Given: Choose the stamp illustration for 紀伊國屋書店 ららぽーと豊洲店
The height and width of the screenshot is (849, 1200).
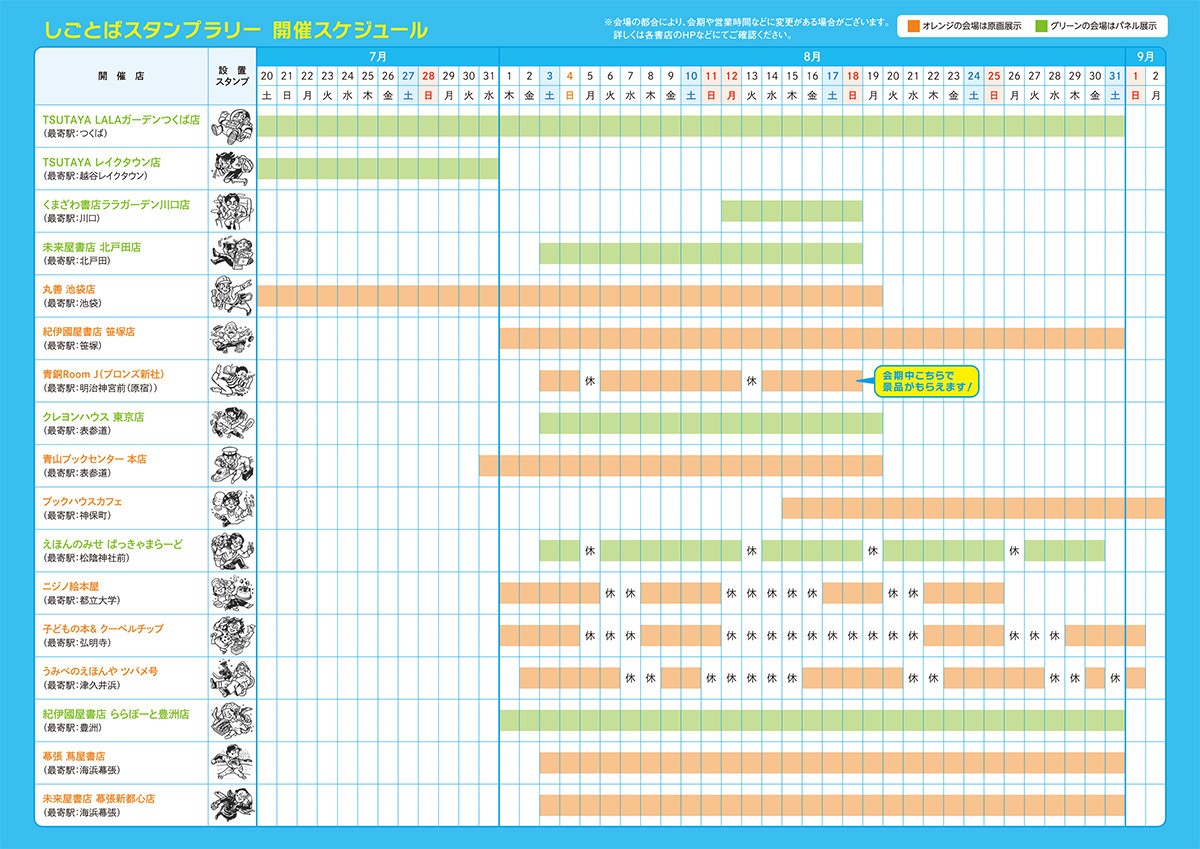Looking at the screenshot, I should tap(232, 720).
